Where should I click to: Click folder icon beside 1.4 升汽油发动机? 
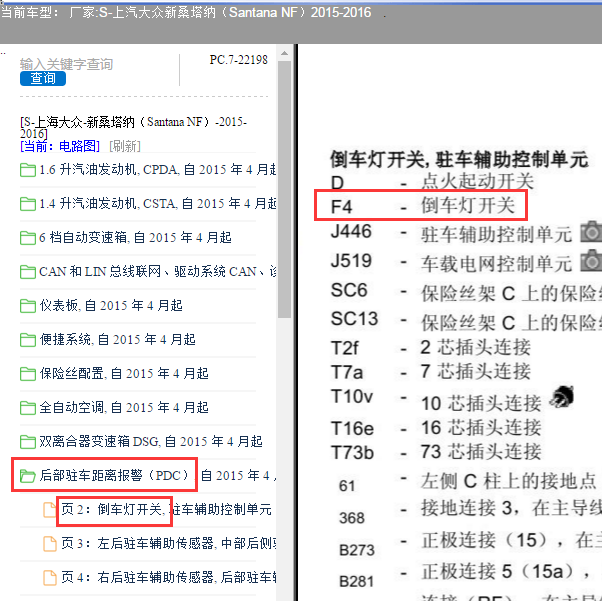pyautogui.click(x=28, y=204)
